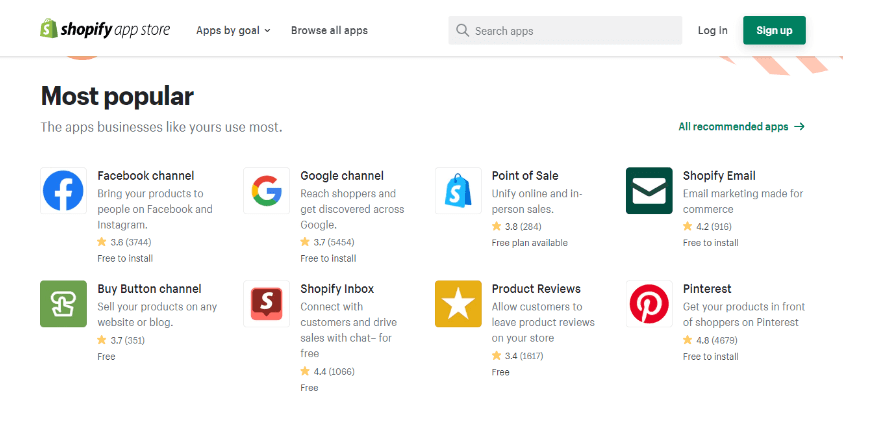Click 'Free plan available' under Point of Sale

(x=529, y=243)
